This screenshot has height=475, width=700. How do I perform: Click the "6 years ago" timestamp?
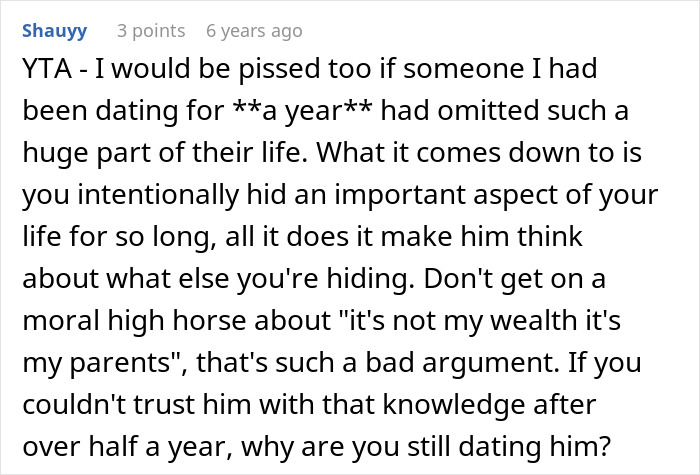(253, 31)
